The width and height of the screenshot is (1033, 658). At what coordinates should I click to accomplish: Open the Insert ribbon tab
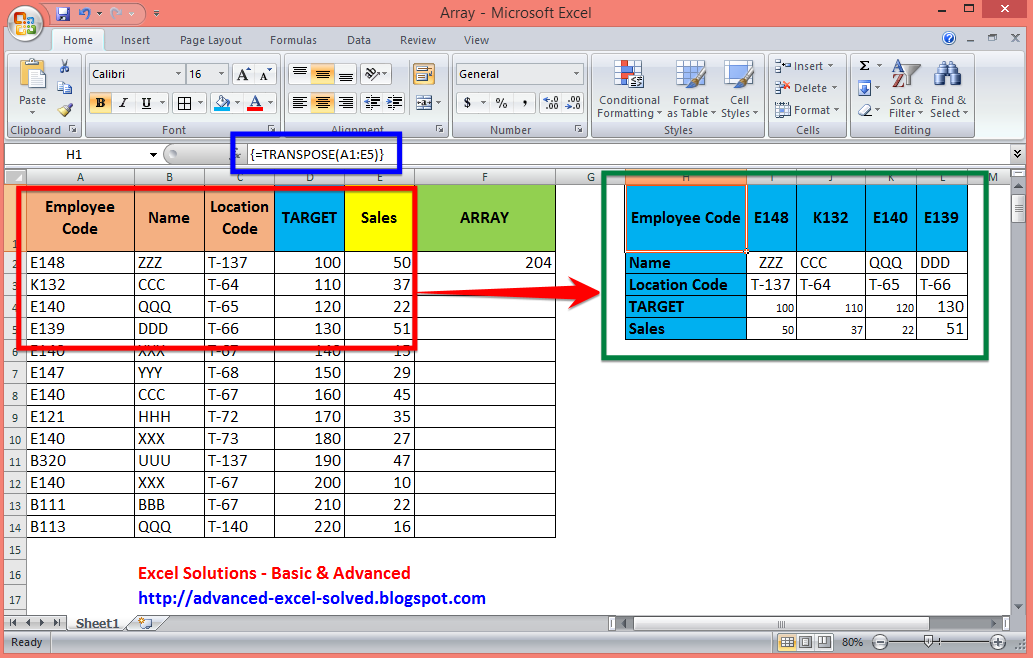135,40
